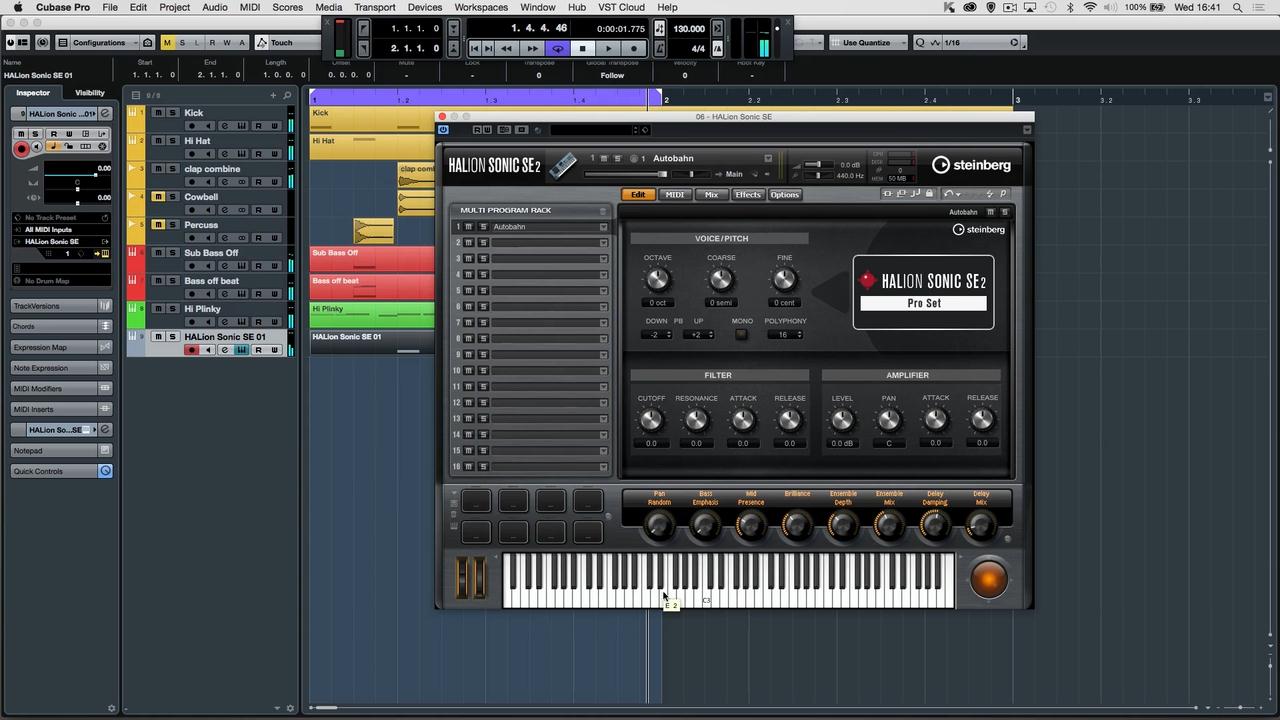Search tracks with the magnifier icon
Image resolution: width=1280 pixels, height=720 pixels.
(287, 95)
